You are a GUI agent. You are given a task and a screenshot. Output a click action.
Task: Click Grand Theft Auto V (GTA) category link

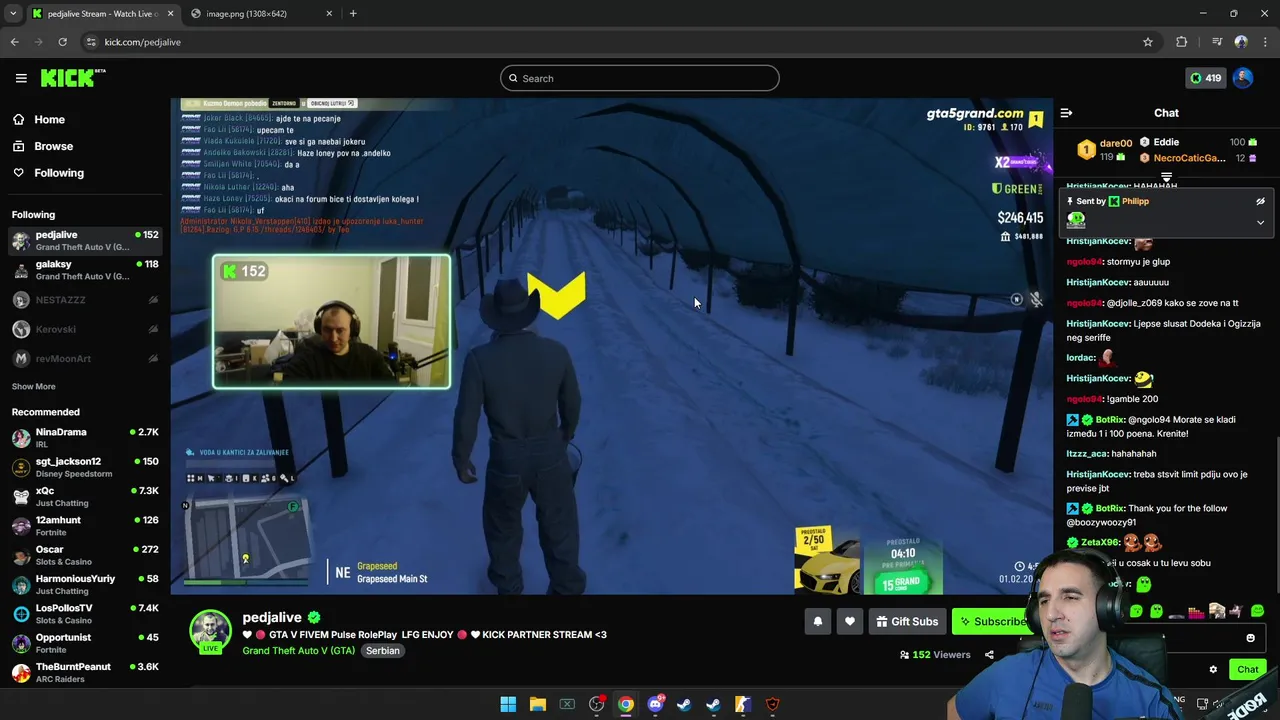298,651
